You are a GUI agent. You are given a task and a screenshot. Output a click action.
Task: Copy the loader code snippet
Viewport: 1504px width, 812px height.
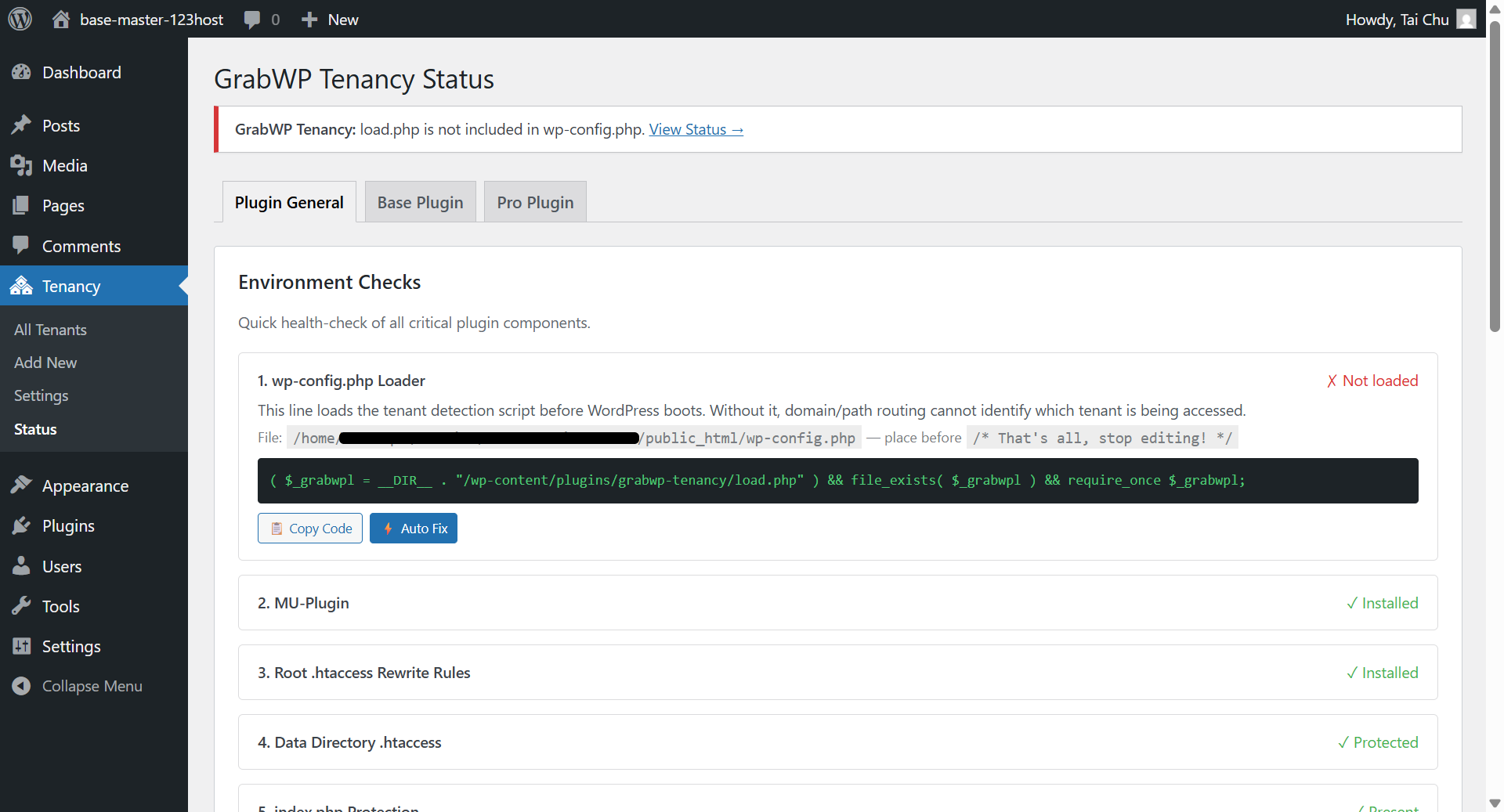tap(309, 528)
